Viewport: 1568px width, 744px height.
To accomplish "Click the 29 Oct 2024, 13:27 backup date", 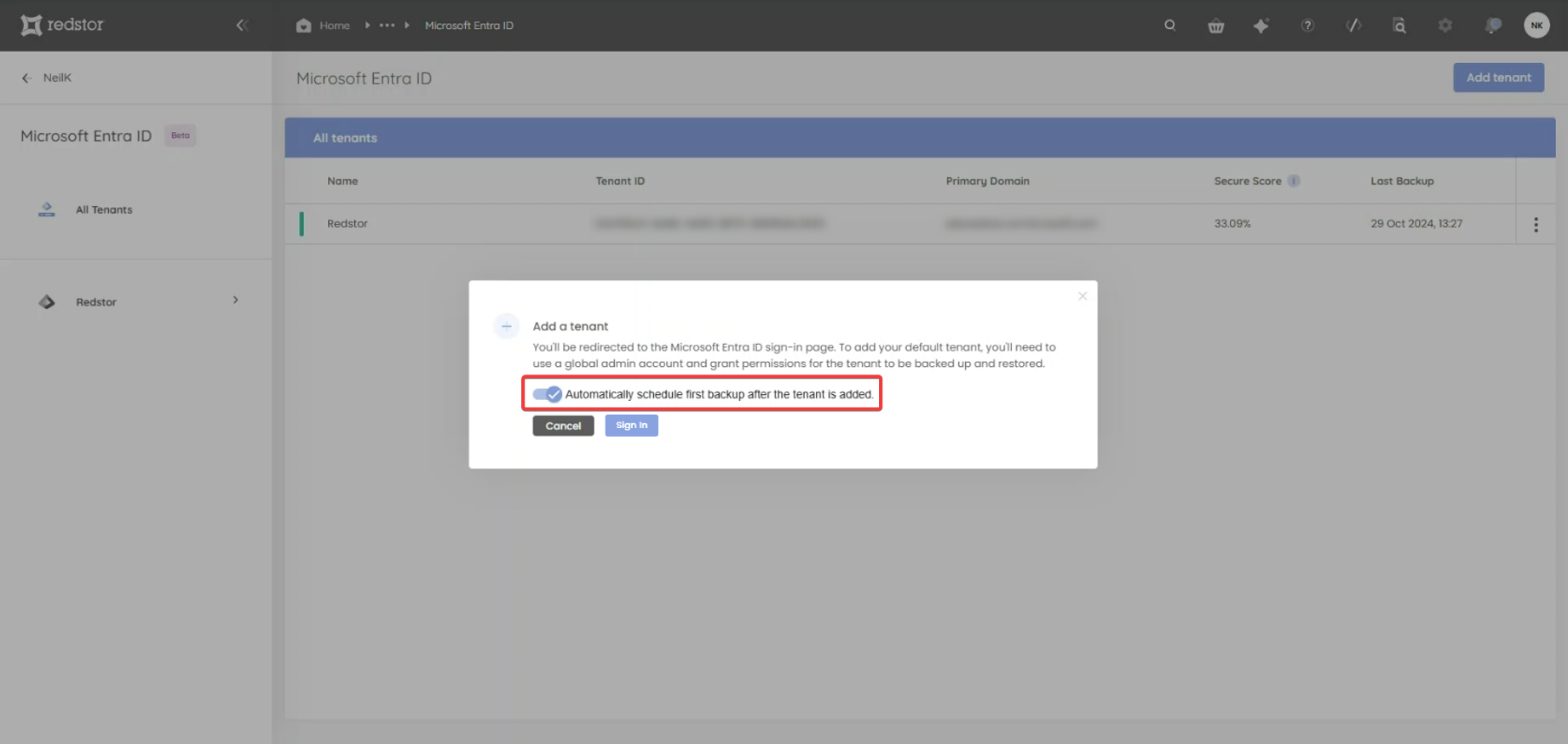I will tap(1416, 224).
